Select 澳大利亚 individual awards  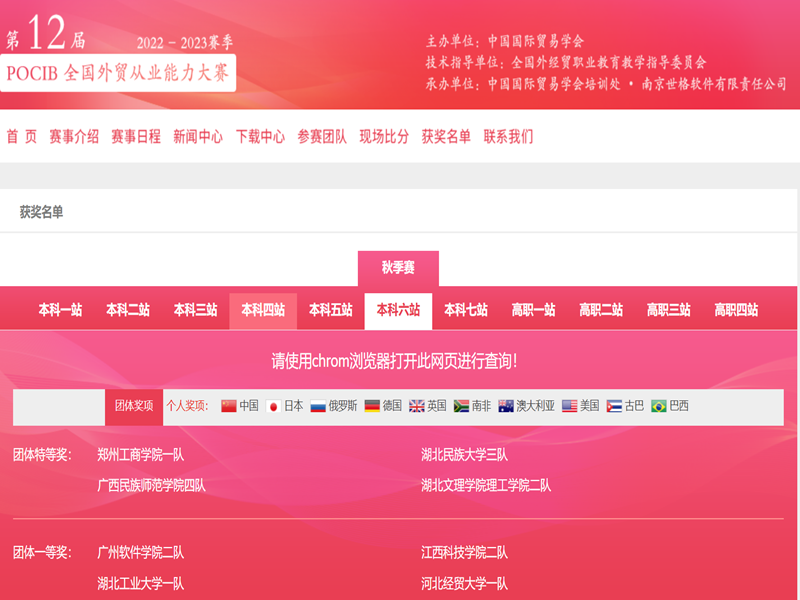click(x=536, y=406)
